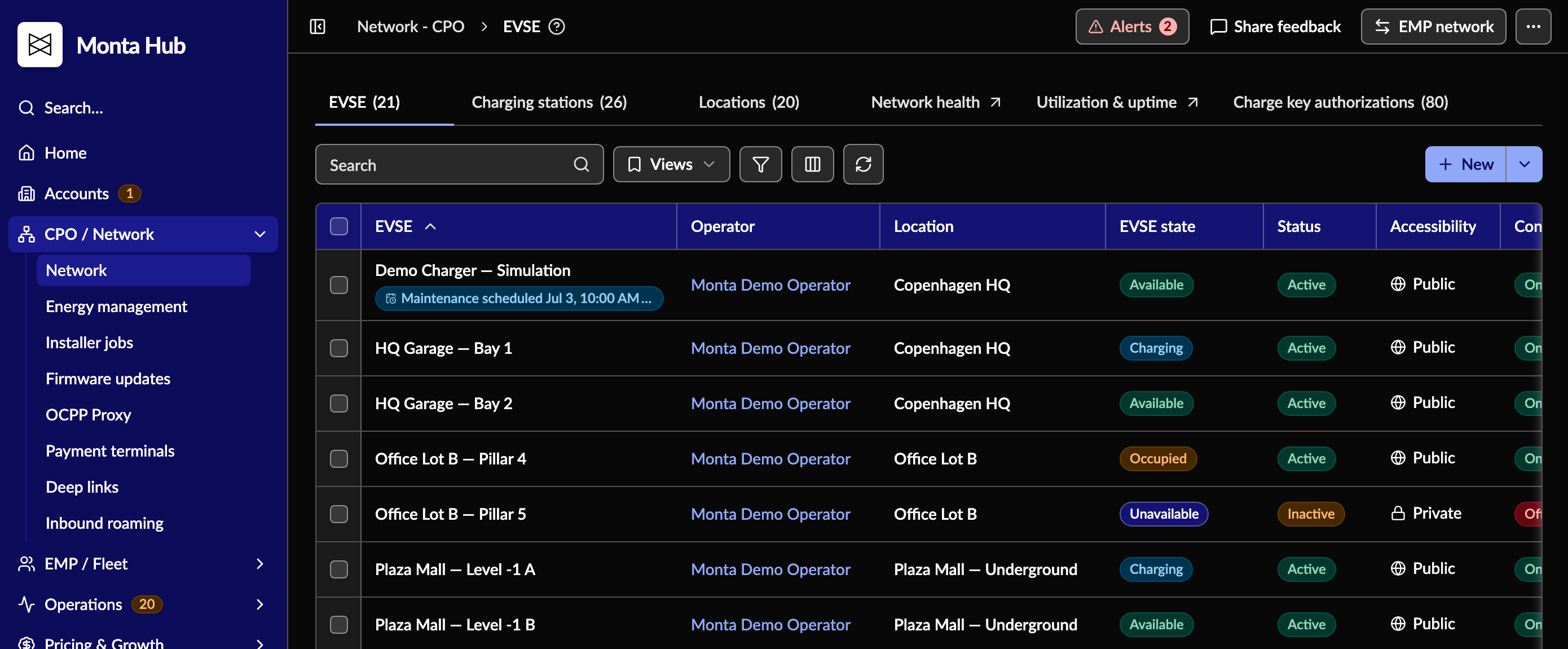Viewport: 1568px width, 649px height.
Task: Open the maintenance scheduled Jul 3 badge
Action: point(519,299)
